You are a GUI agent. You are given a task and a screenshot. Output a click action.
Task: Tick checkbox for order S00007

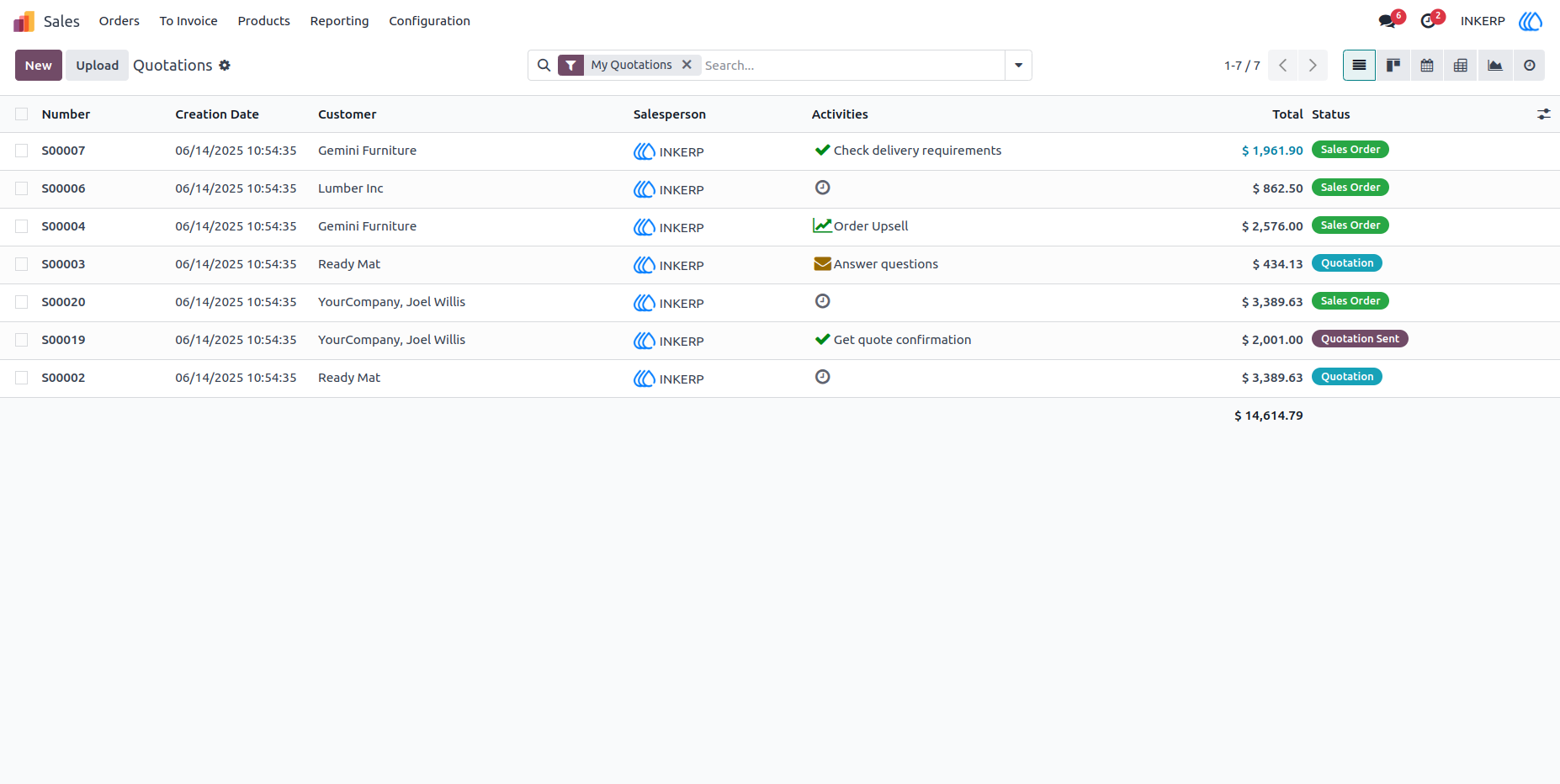(22, 151)
